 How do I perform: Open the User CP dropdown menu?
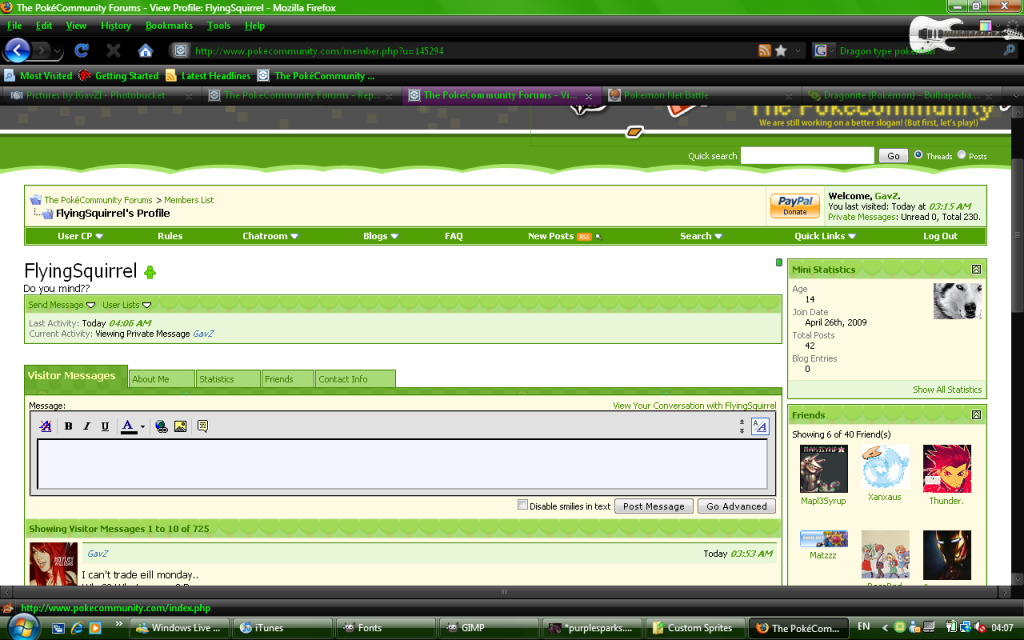80,236
